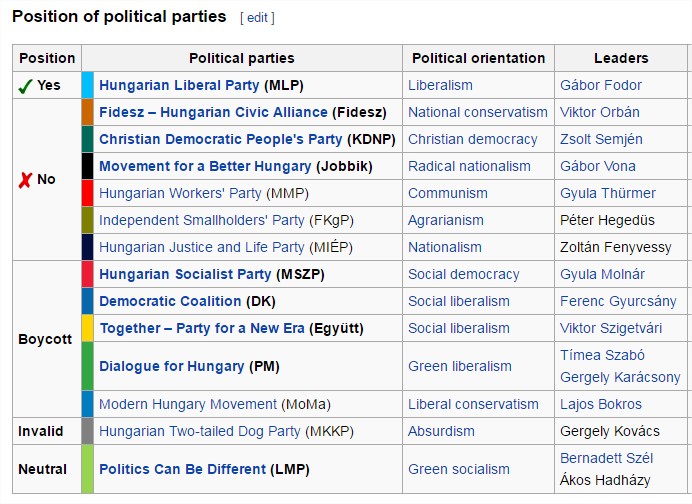
Task: Click the Political orientation column header
Action: (x=478, y=58)
